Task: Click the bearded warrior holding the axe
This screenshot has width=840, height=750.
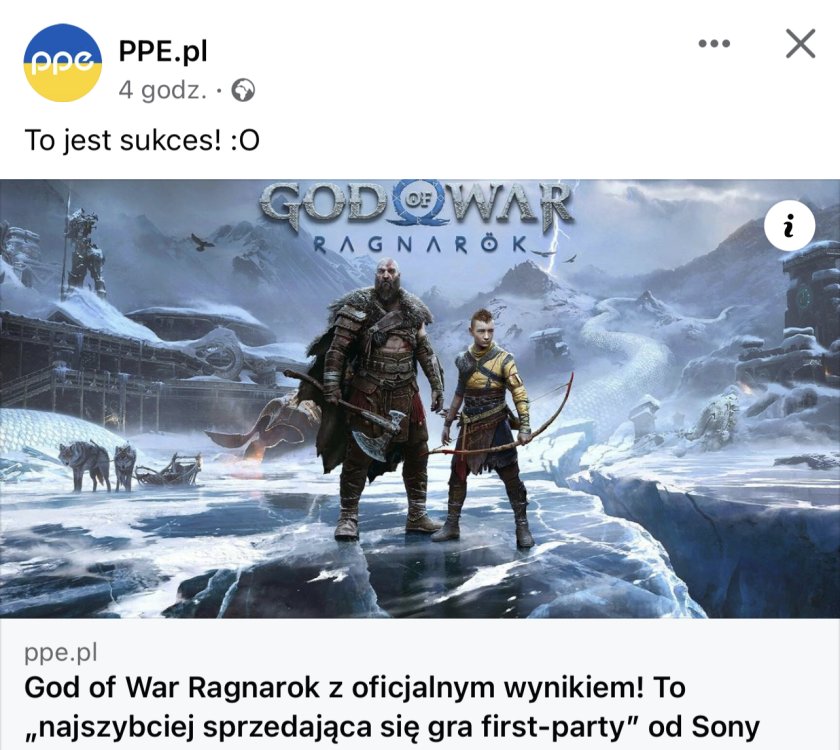Action: 377,397
